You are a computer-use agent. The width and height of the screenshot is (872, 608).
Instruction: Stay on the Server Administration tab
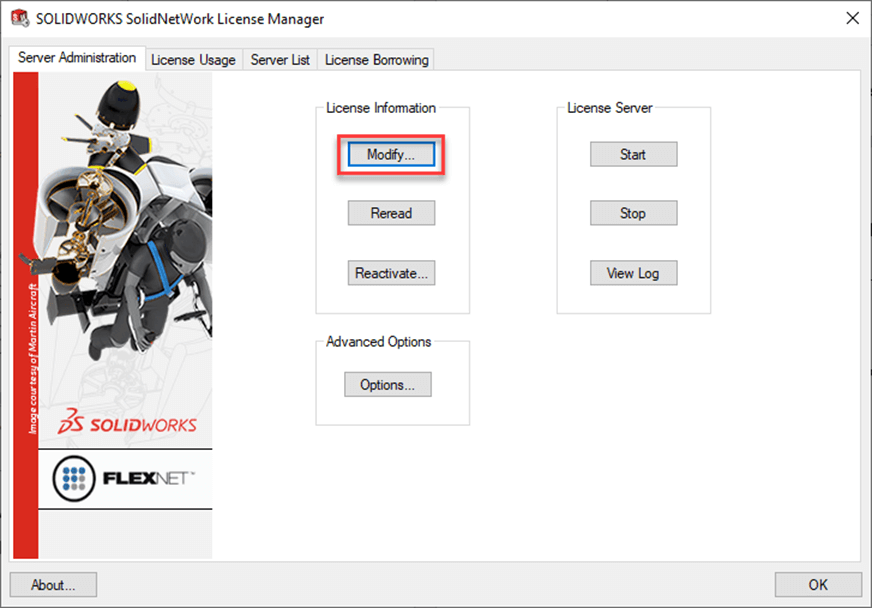point(77,58)
